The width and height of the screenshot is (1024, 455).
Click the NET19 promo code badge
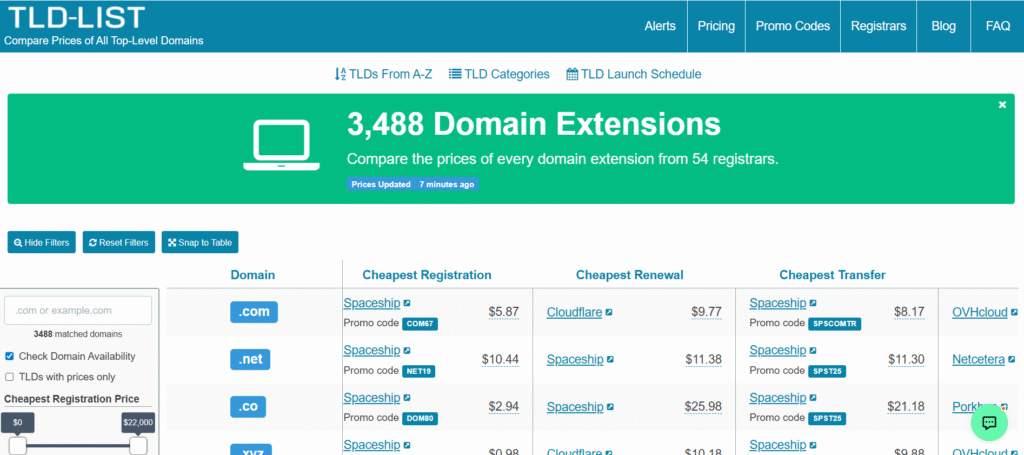(x=419, y=371)
